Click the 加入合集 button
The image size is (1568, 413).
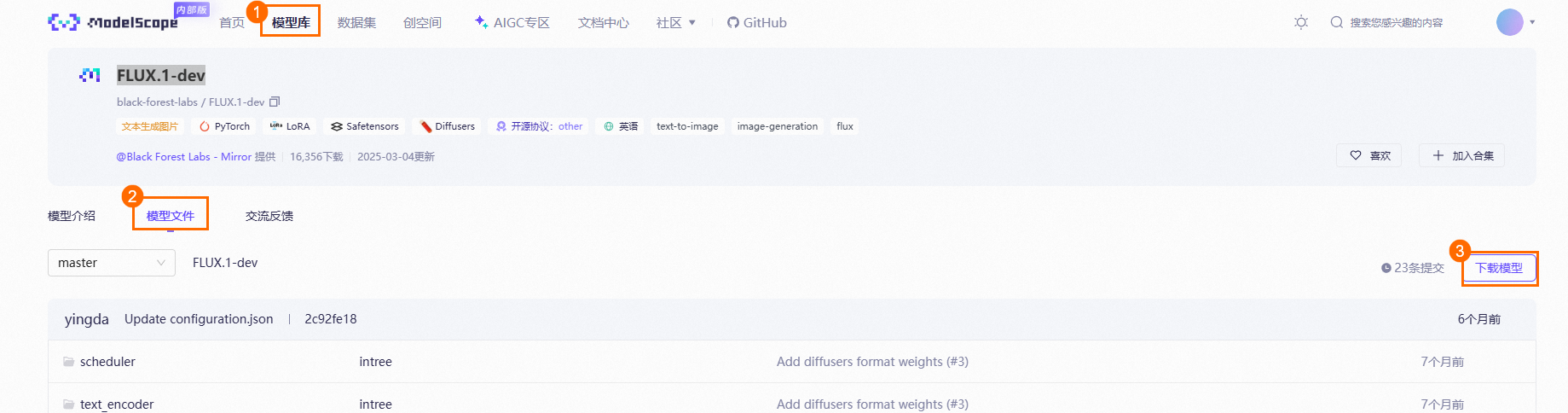click(x=1462, y=155)
